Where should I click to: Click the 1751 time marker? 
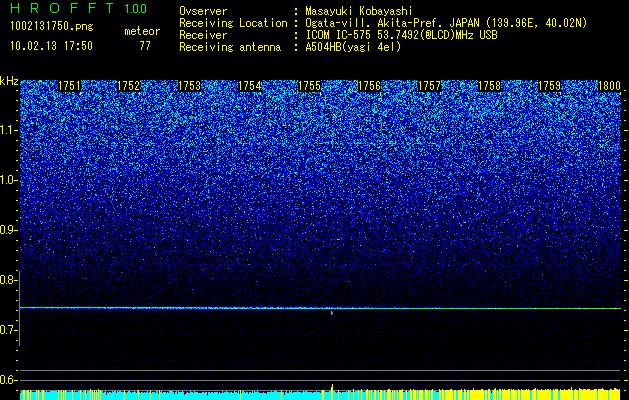pyautogui.click(x=69, y=86)
